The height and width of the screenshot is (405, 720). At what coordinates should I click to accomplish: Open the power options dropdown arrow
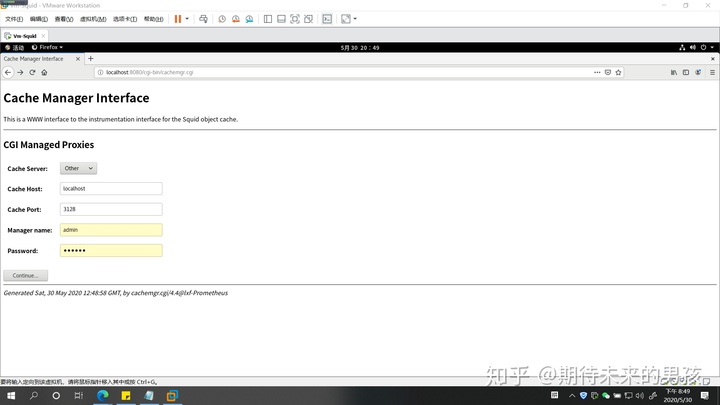[x=187, y=19]
